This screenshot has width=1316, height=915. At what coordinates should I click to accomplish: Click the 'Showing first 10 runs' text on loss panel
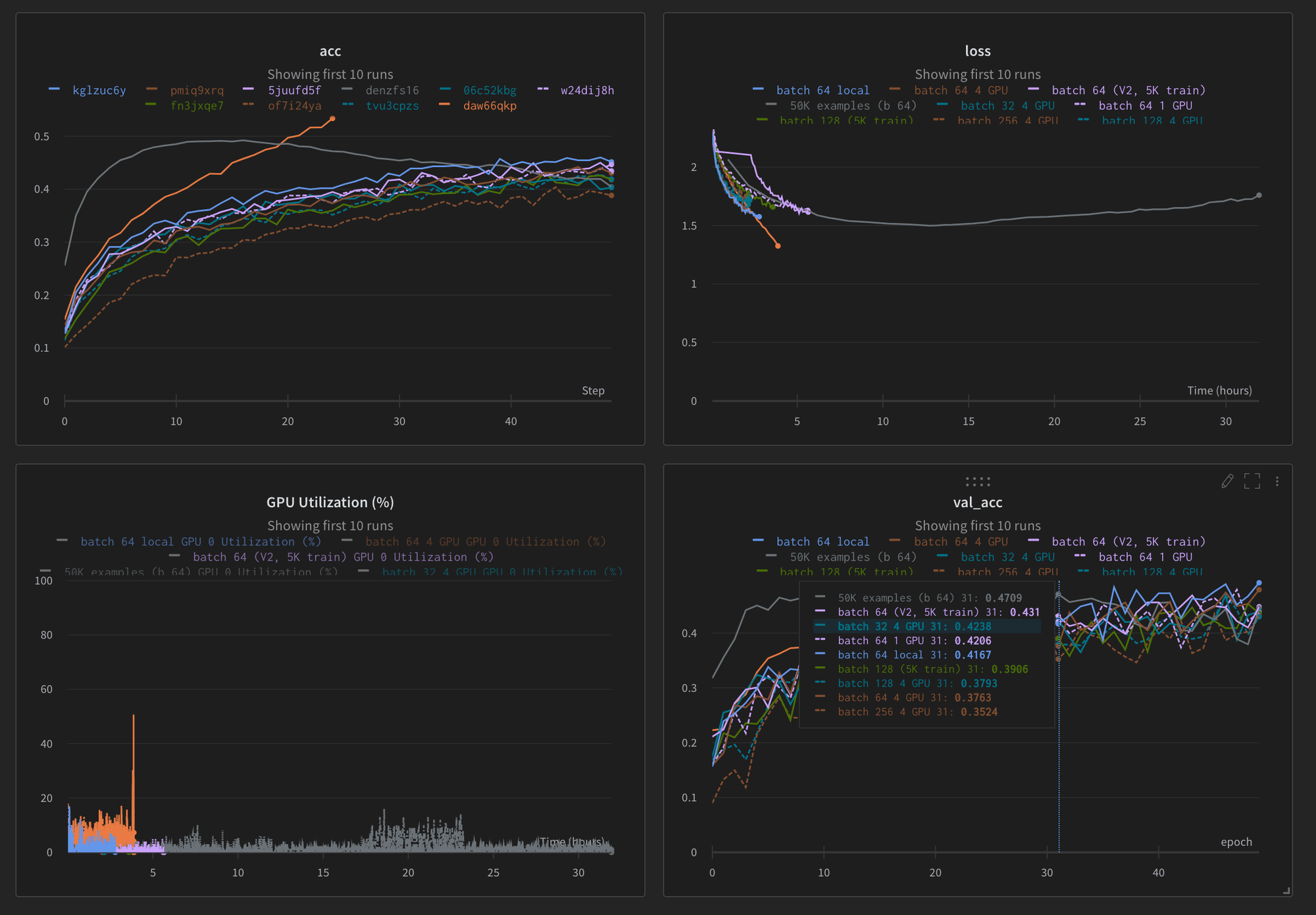tap(978, 74)
